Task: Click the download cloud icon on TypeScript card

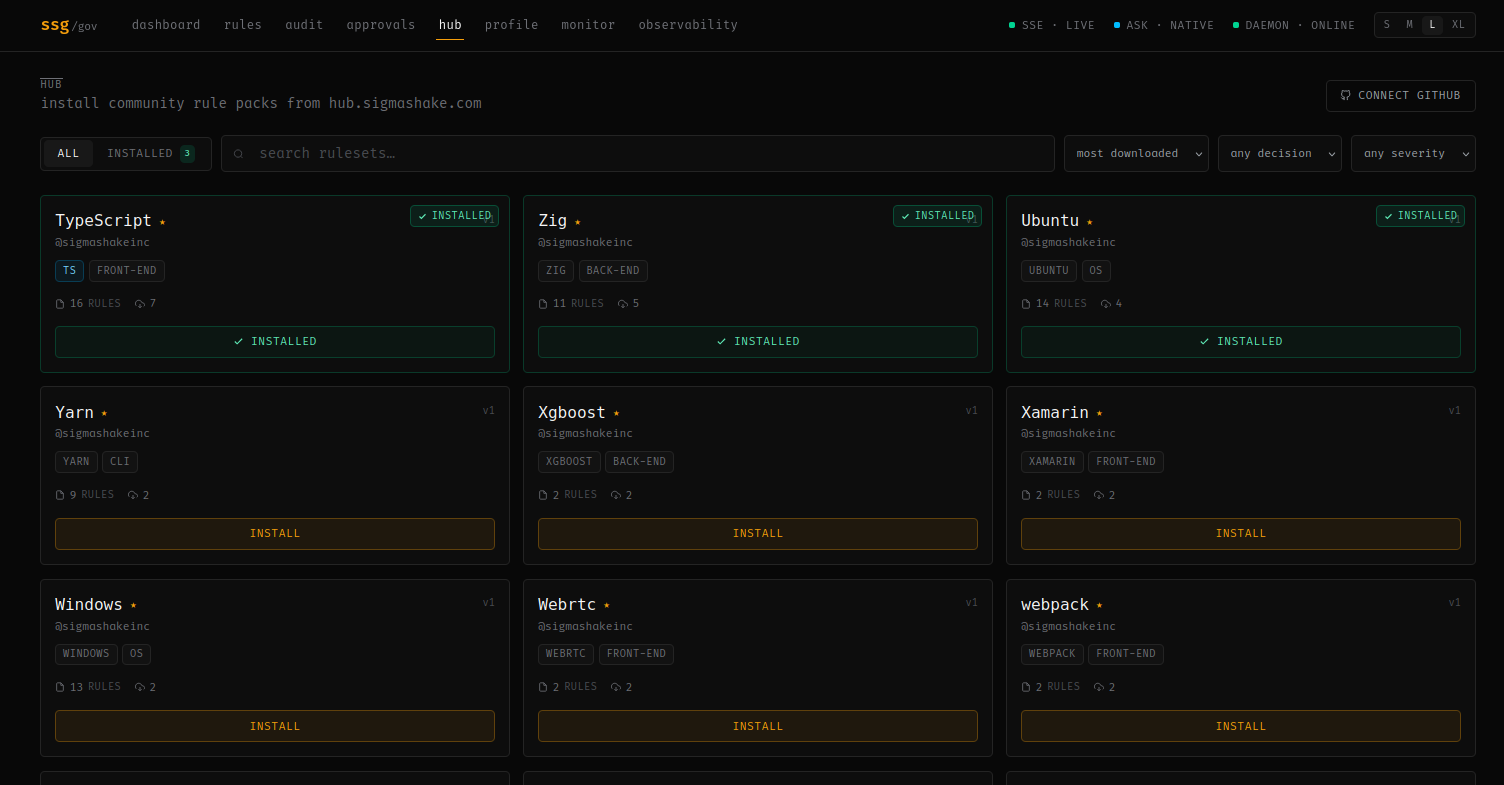Action: (x=140, y=304)
